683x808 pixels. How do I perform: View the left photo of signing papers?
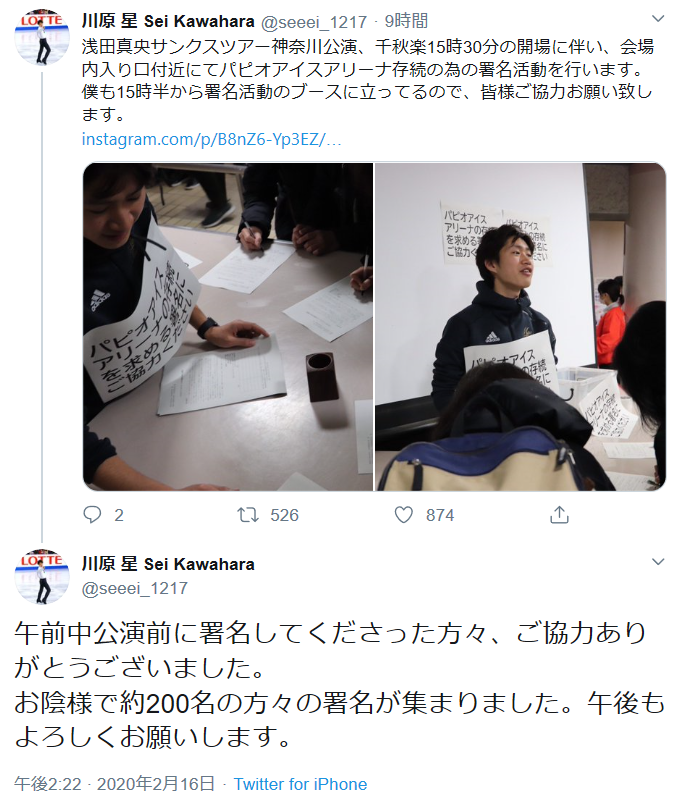click(x=228, y=327)
